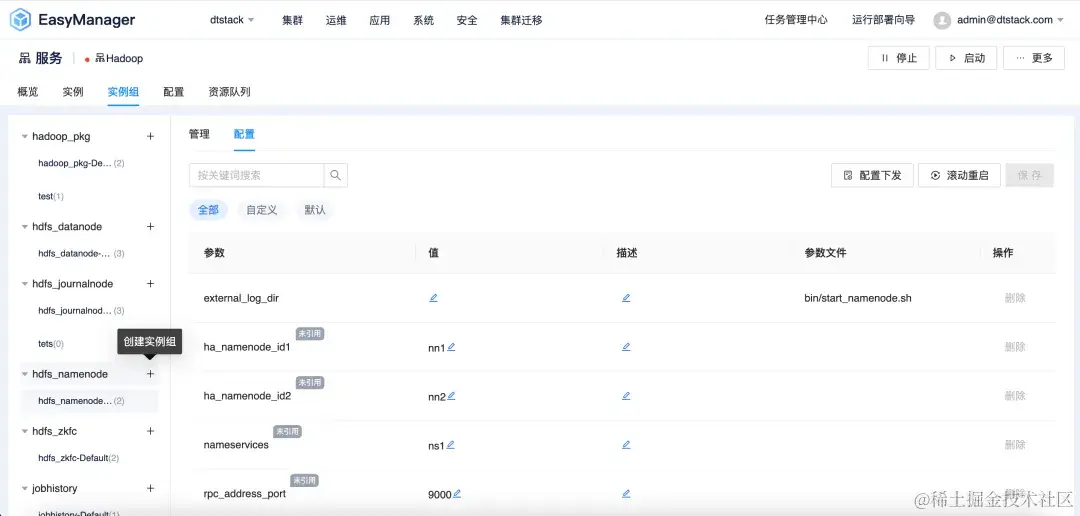Edit description of ha_namenode_id2
This screenshot has height=516, width=1080.
pyautogui.click(x=626, y=396)
